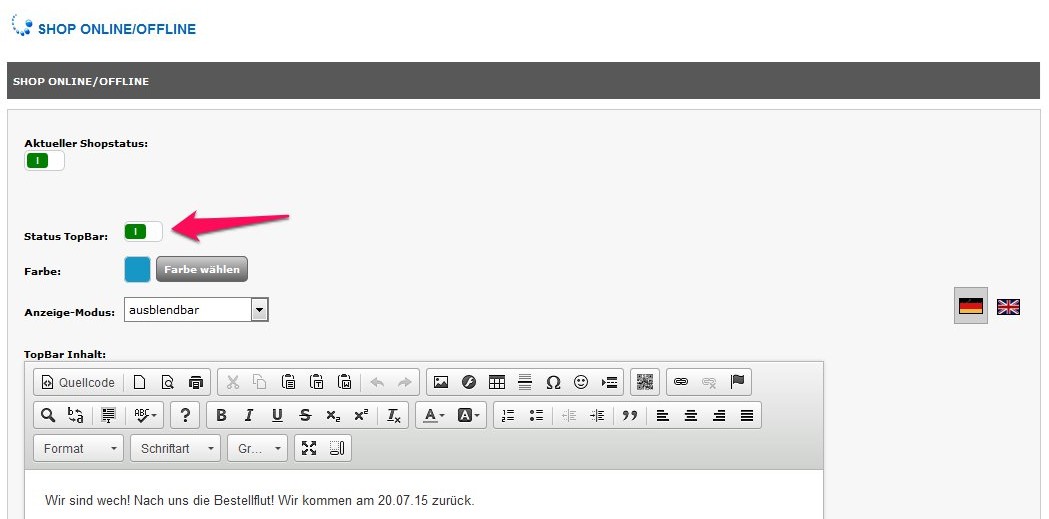Switch off the Status TopBar toggle
Screen dimensions: 1049x519
pos(143,232)
